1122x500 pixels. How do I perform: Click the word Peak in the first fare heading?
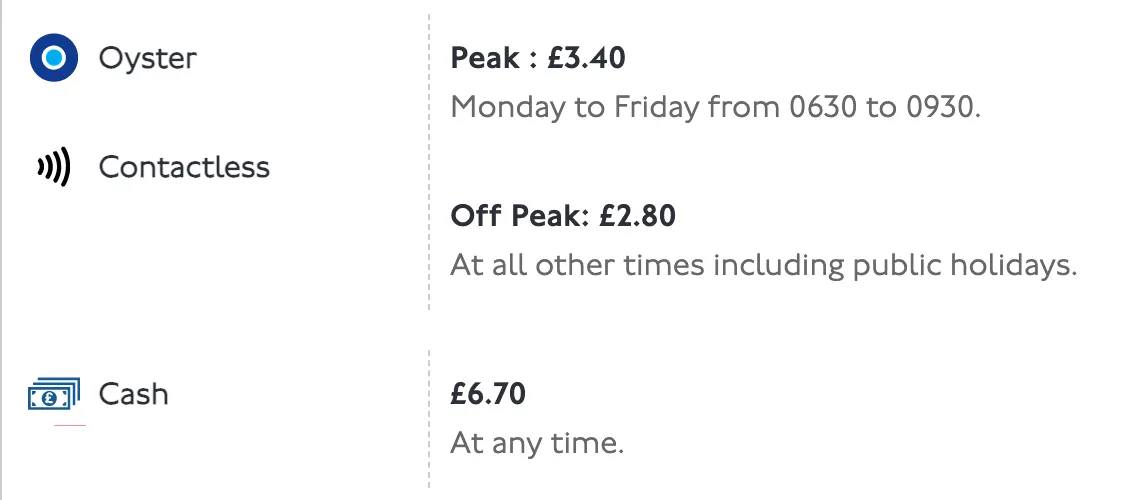pos(485,58)
